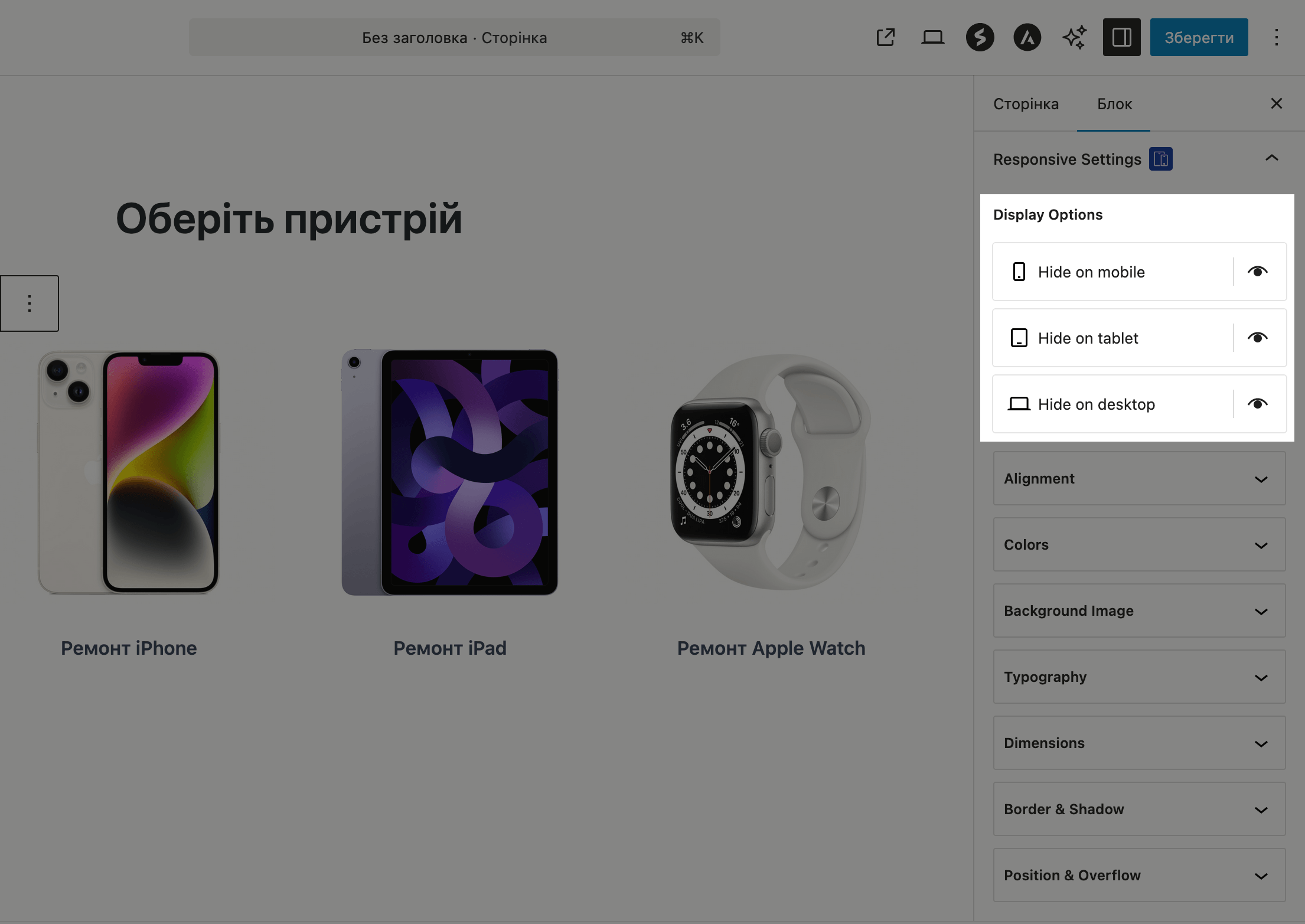The image size is (1305, 924).
Task: Click the mobile phone icon in Hide on mobile
Action: pyautogui.click(x=1019, y=272)
